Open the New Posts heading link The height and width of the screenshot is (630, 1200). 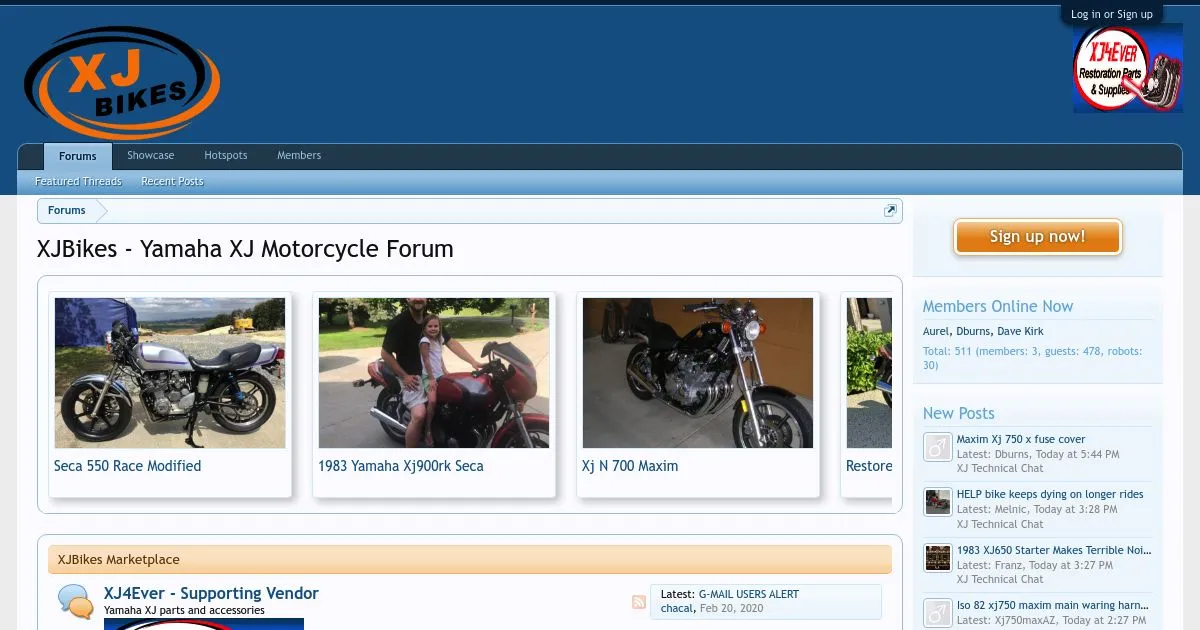(x=959, y=413)
